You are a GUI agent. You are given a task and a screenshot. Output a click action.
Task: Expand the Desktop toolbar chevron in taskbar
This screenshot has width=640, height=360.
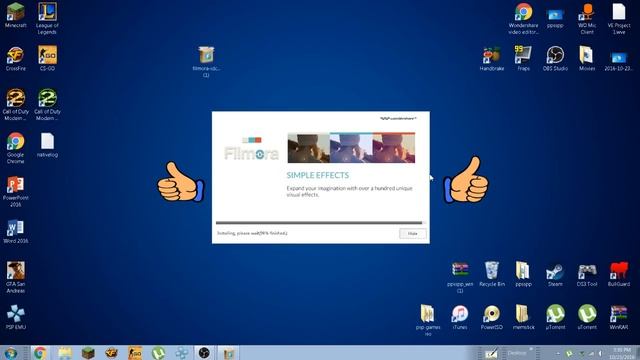click(x=531, y=349)
